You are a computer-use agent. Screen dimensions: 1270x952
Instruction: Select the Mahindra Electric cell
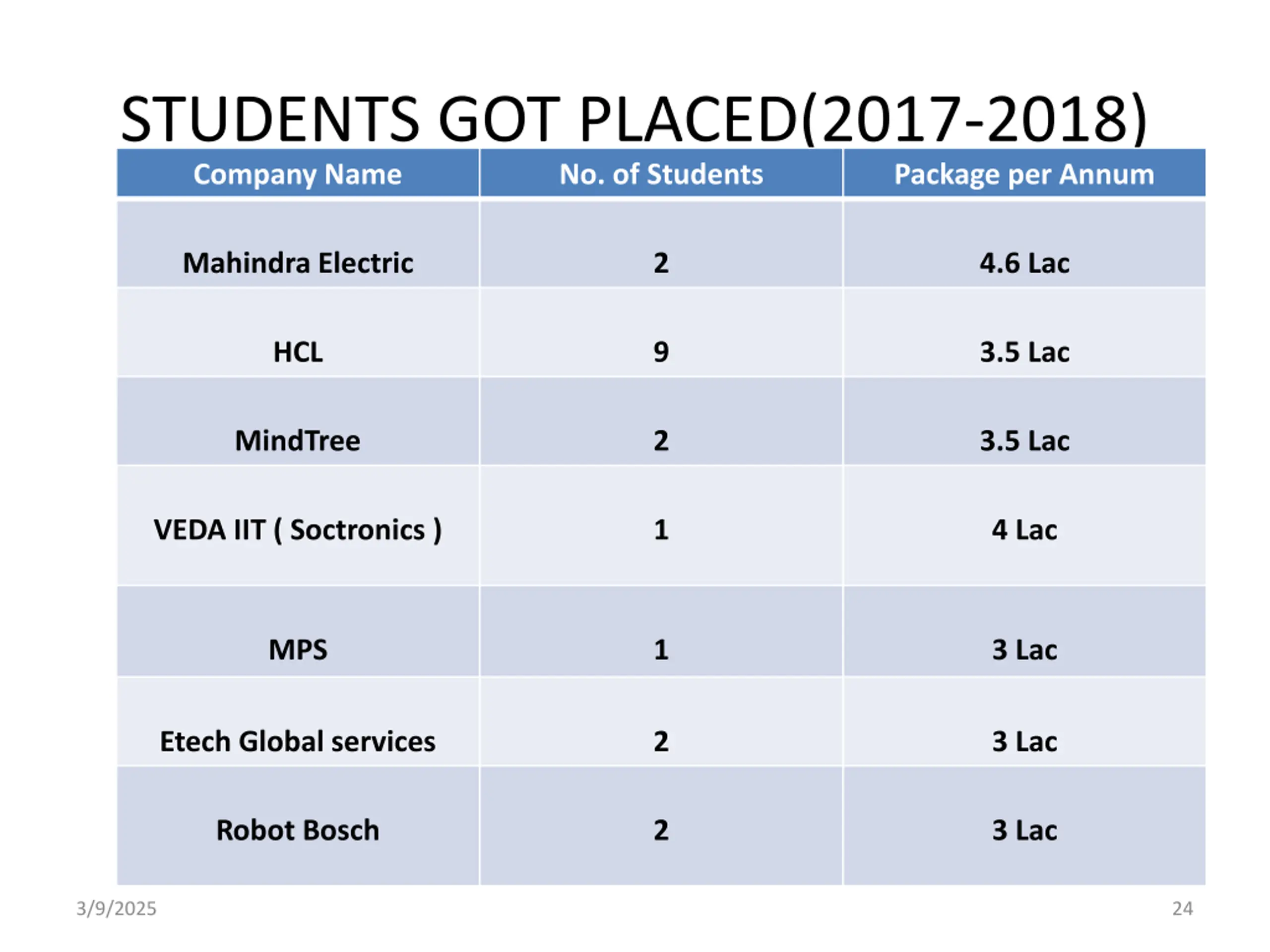pos(298,244)
